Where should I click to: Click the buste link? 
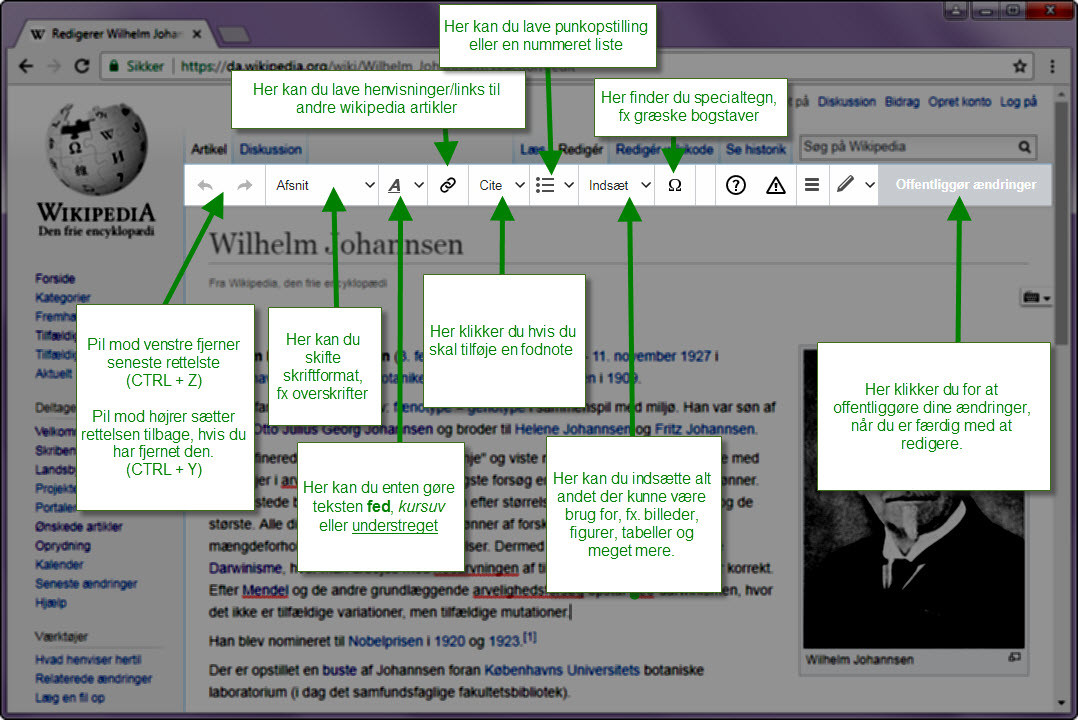(x=340, y=670)
